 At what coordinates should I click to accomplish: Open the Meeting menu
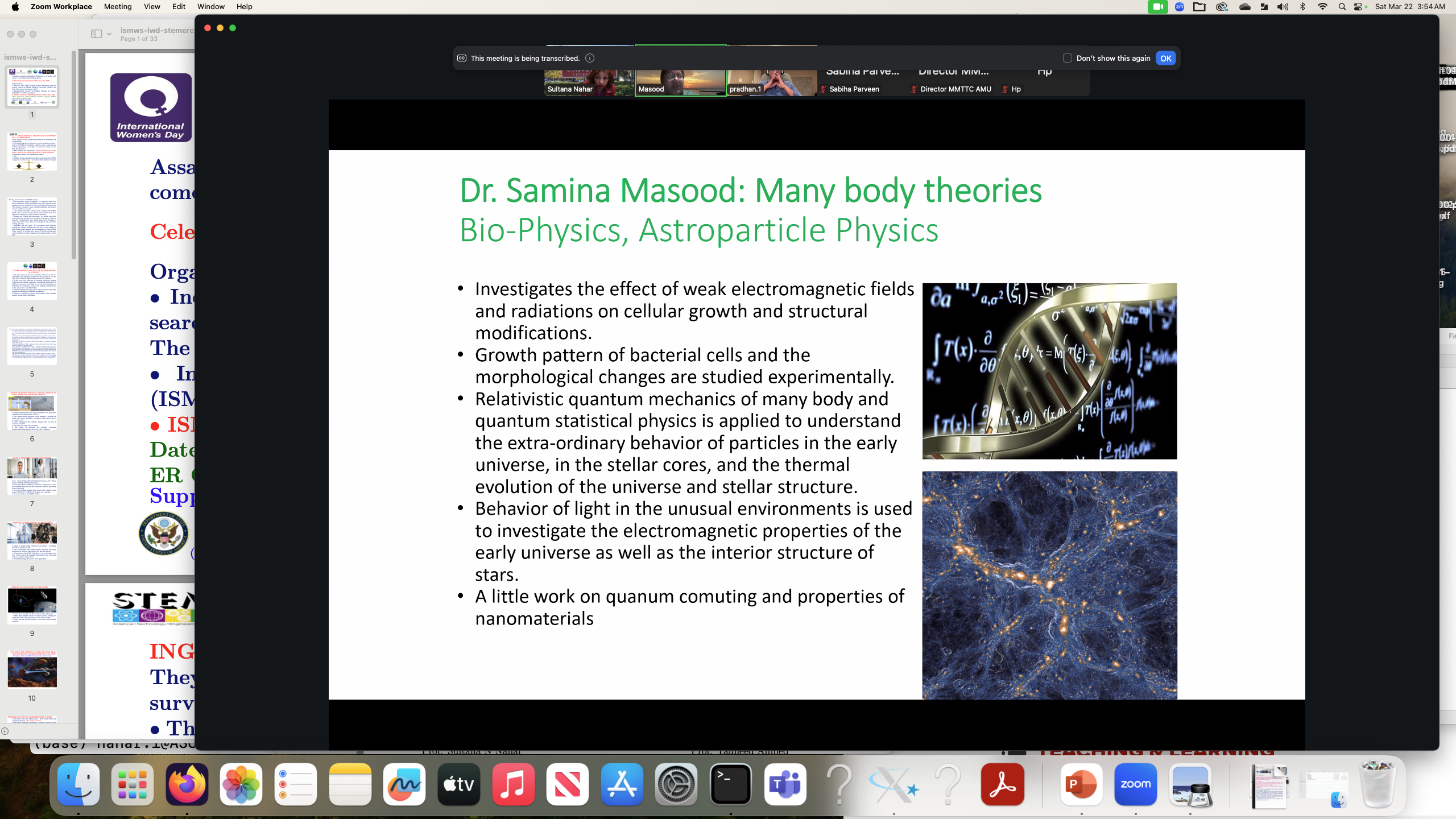[x=118, y=7]
